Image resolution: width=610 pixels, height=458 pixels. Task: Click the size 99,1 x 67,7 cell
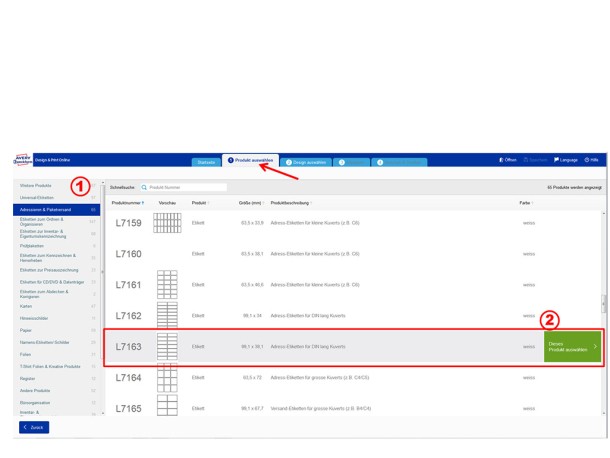(x=252, y=409)
